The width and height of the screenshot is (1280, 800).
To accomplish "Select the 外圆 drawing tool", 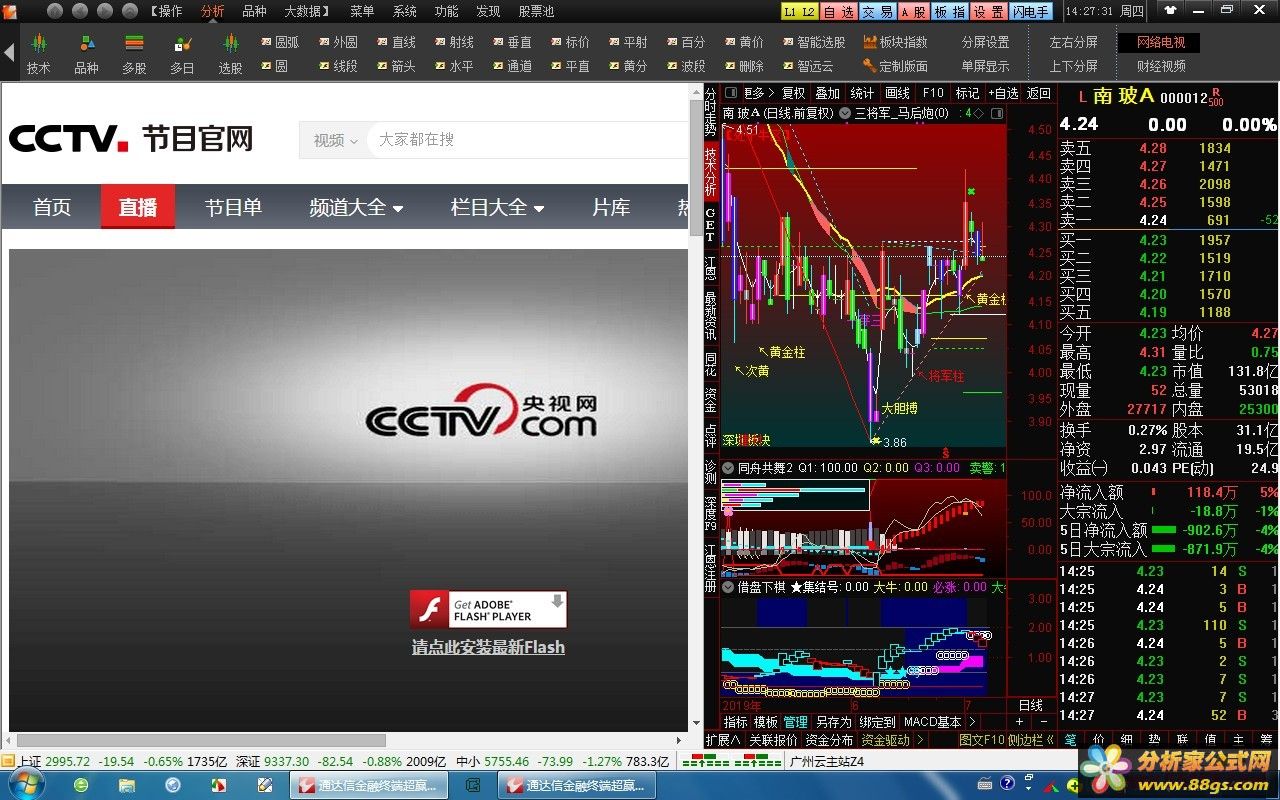I will (x=338, y=42).
